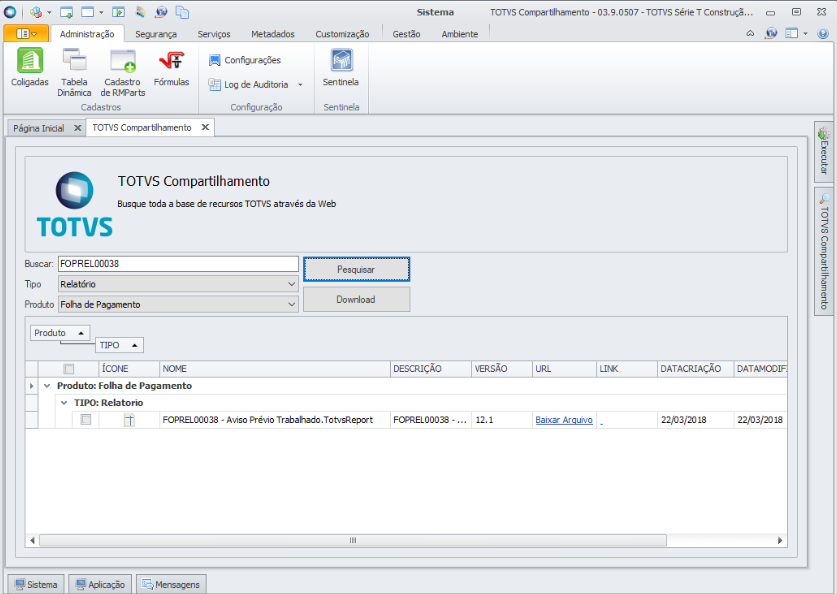
Task: Switch to the Gestão ribbon tab
Action: (x=406, y=34)
